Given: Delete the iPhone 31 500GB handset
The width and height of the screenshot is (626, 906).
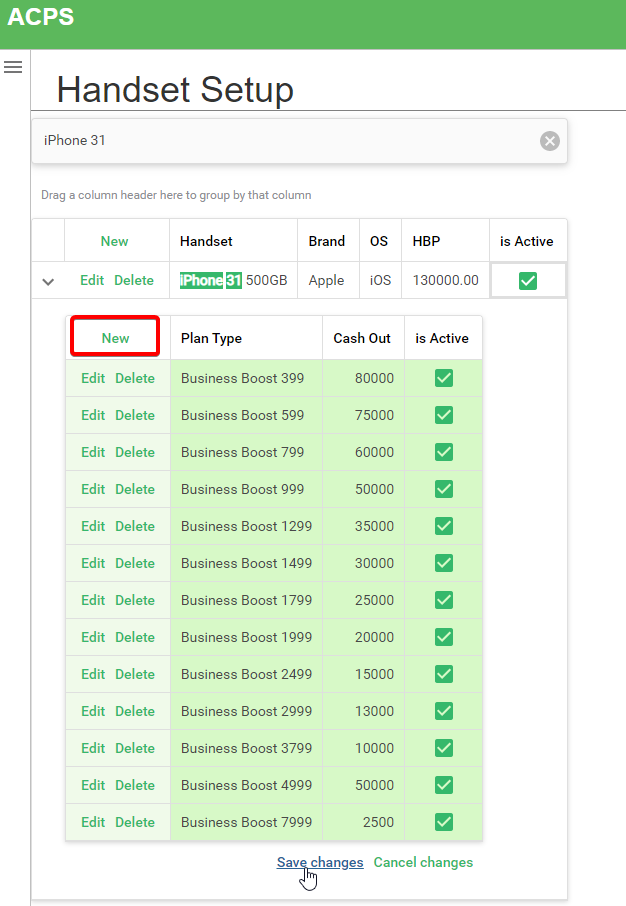Looking at the screenshot, I should [134, 280].
